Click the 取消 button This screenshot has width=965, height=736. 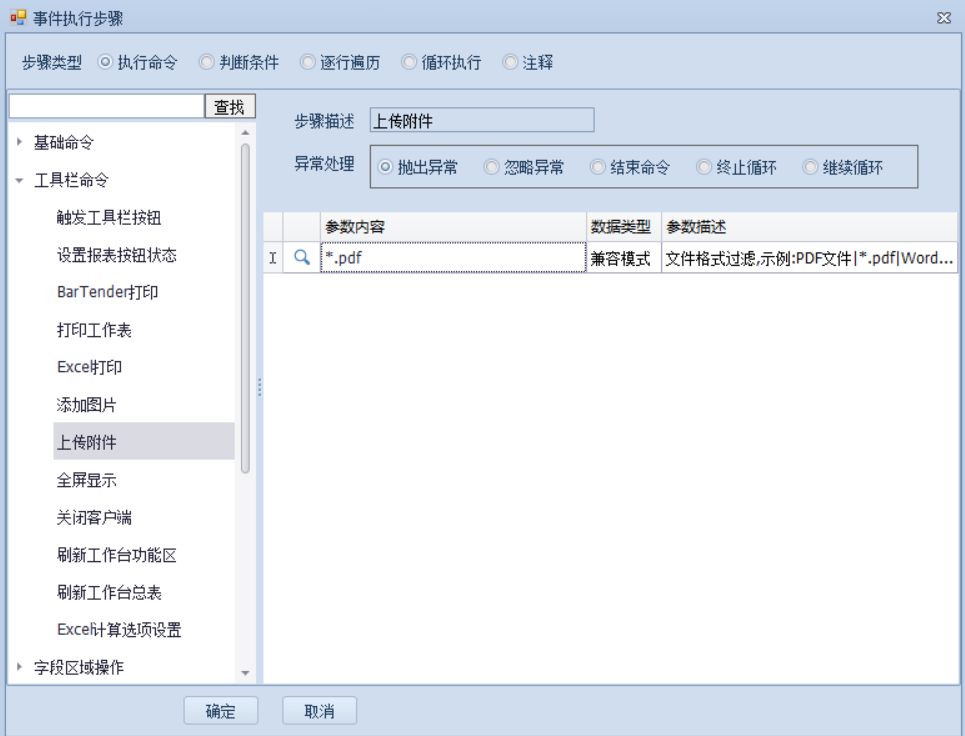[x=319, y=711]
